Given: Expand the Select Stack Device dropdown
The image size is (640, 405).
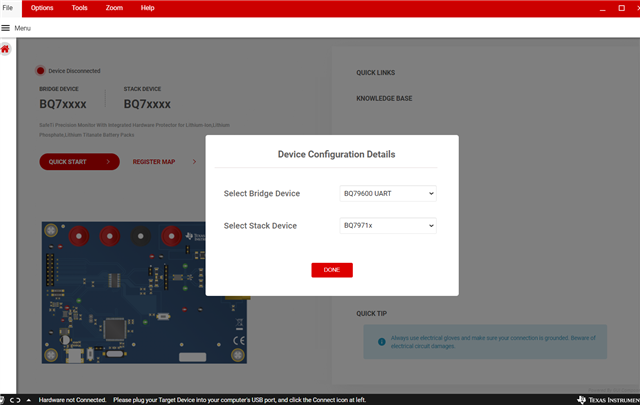Looking at the screenshot, I should click(388, 225).
